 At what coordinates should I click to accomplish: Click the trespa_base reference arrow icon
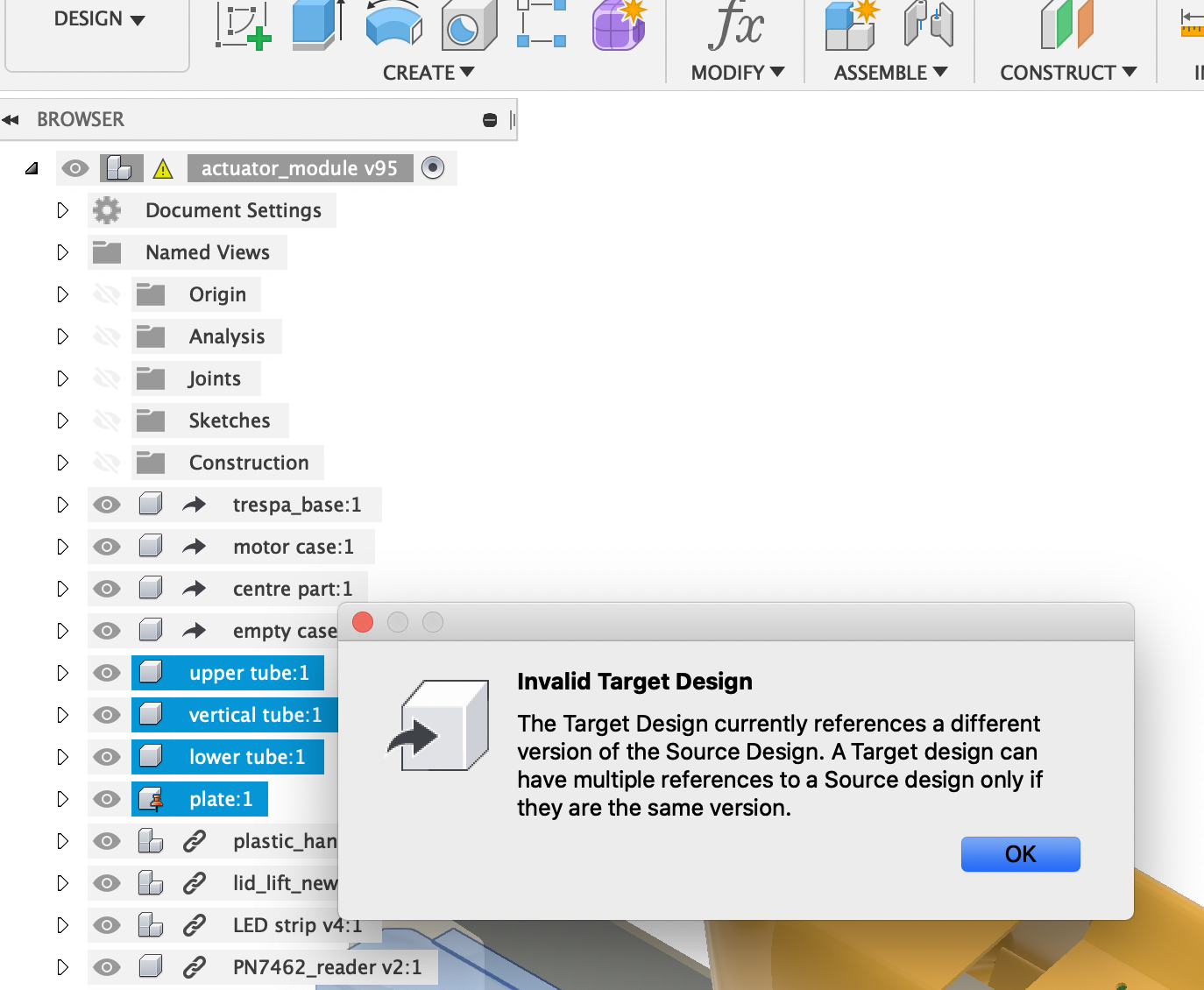pos(194,505)
